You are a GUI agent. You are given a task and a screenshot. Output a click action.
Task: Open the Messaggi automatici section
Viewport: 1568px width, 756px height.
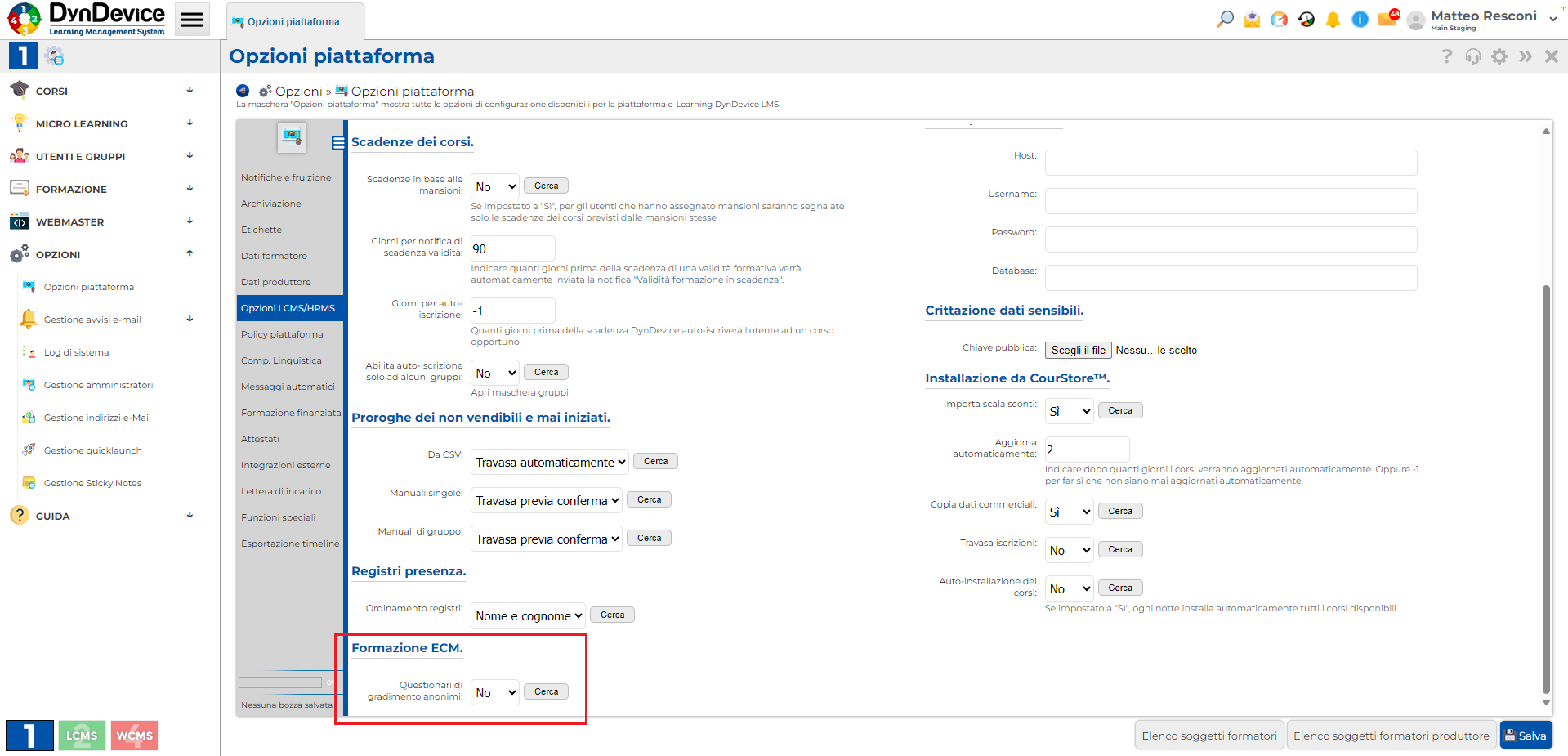click(x=287, y=387)
